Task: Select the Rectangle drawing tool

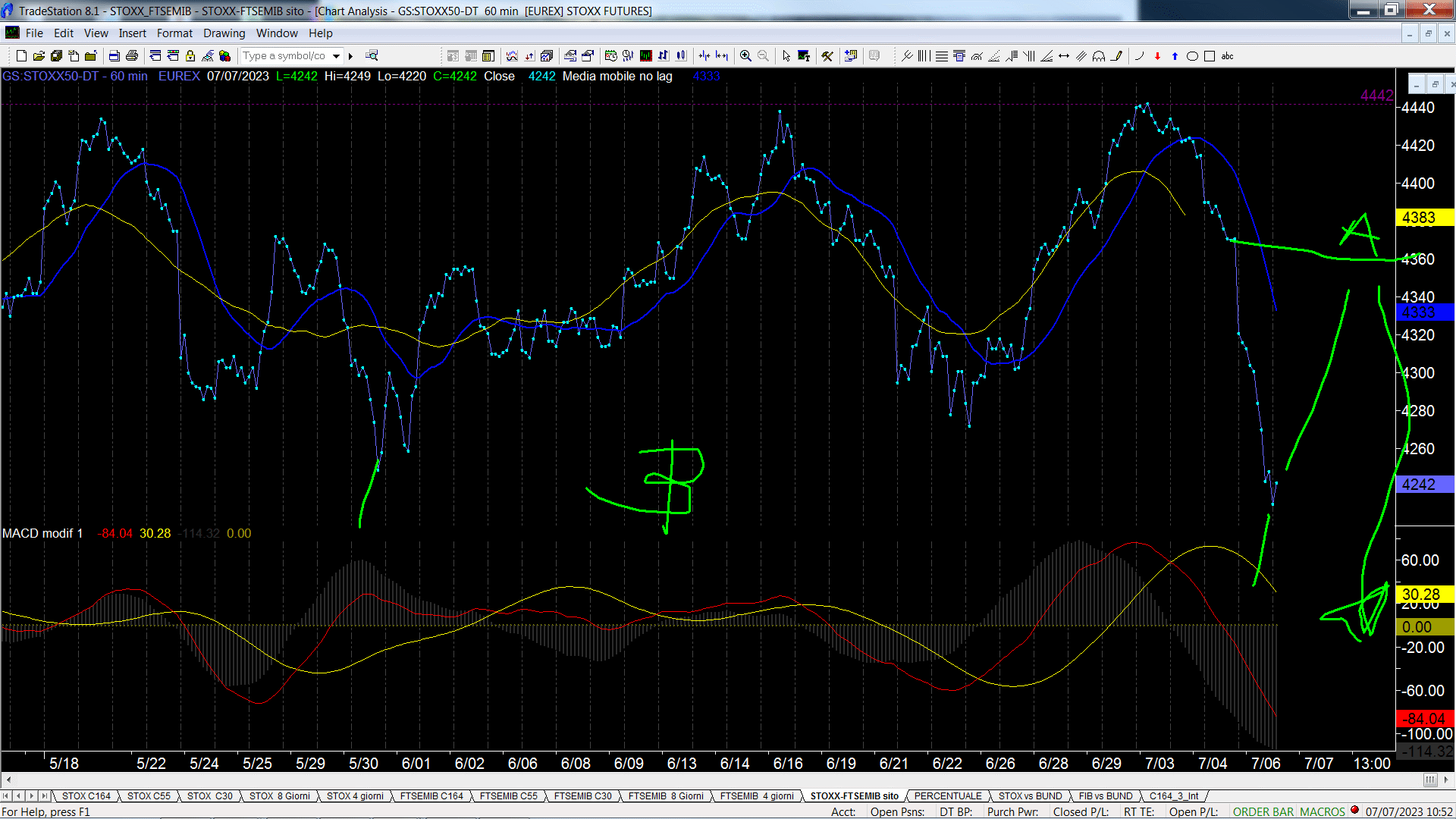Action: point(1210,56)
